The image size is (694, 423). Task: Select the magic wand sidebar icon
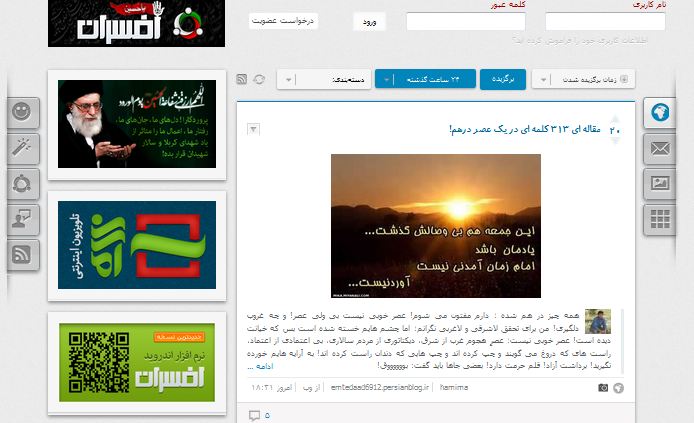[23, 148]
